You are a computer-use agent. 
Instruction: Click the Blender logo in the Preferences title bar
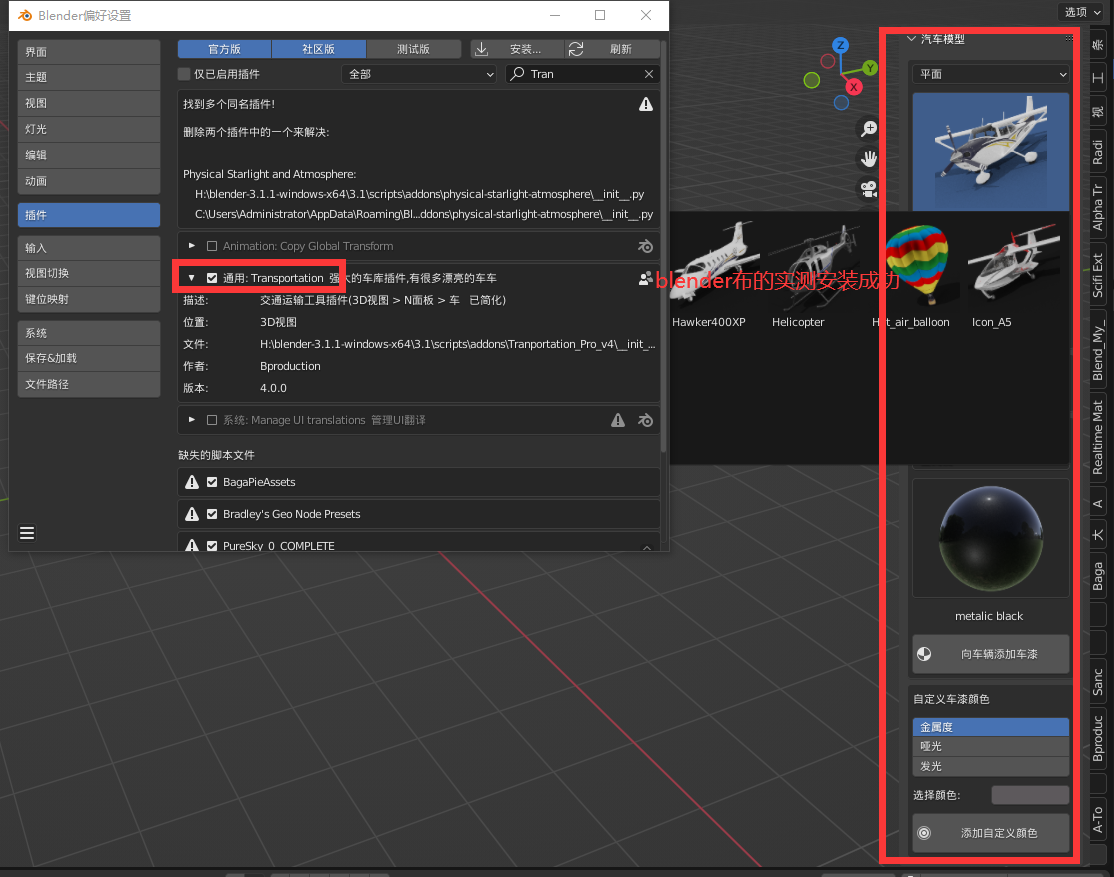click(x=25, y=16)
